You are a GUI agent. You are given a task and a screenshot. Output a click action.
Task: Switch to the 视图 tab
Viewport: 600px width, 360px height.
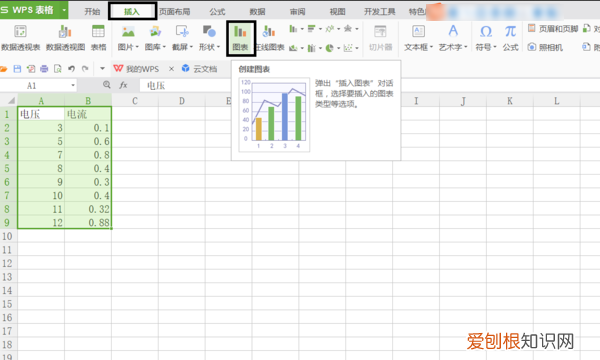pyautogui.click(x=338, y=11)
